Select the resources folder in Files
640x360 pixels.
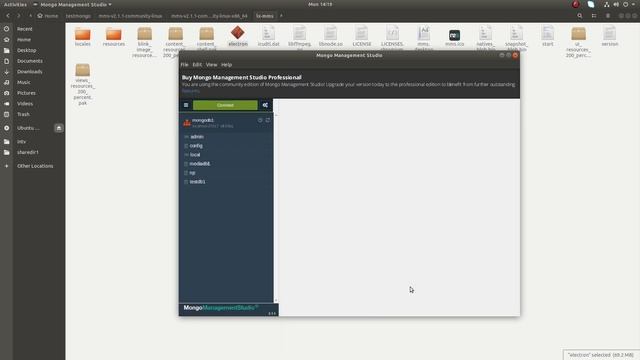point(113,36)
